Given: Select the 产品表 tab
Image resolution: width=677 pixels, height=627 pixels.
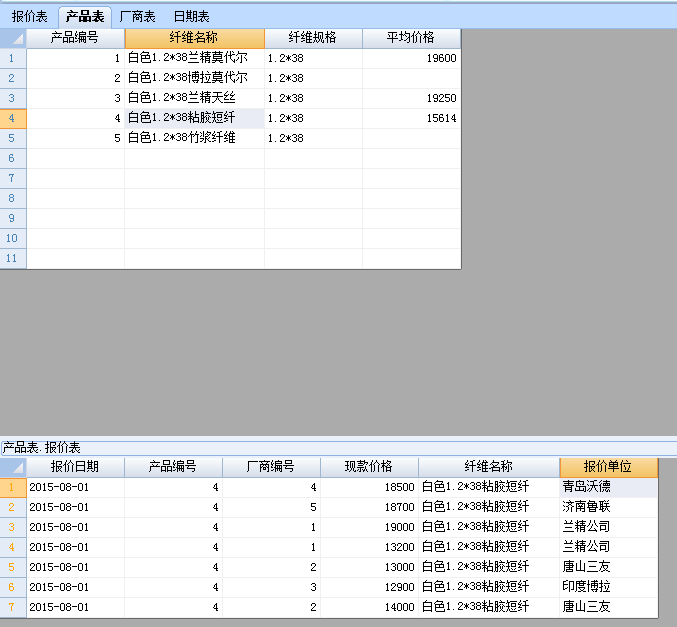Looking at the screenshot, I should (x=85, y=16).
